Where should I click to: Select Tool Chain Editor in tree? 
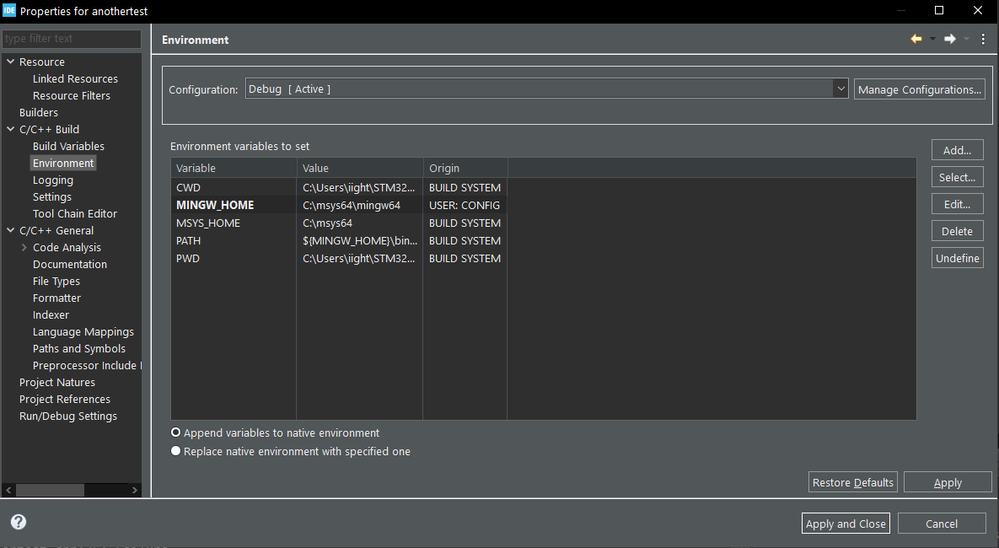[x=74, y=213]
